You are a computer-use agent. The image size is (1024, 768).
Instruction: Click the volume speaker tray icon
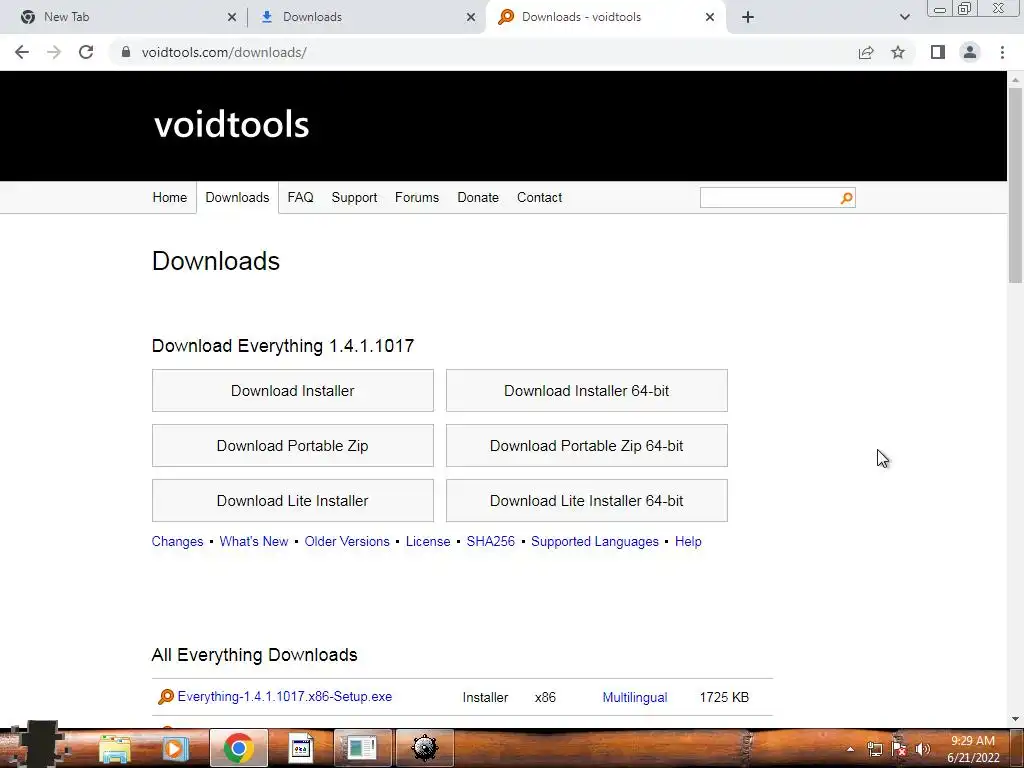pos(922,749)
